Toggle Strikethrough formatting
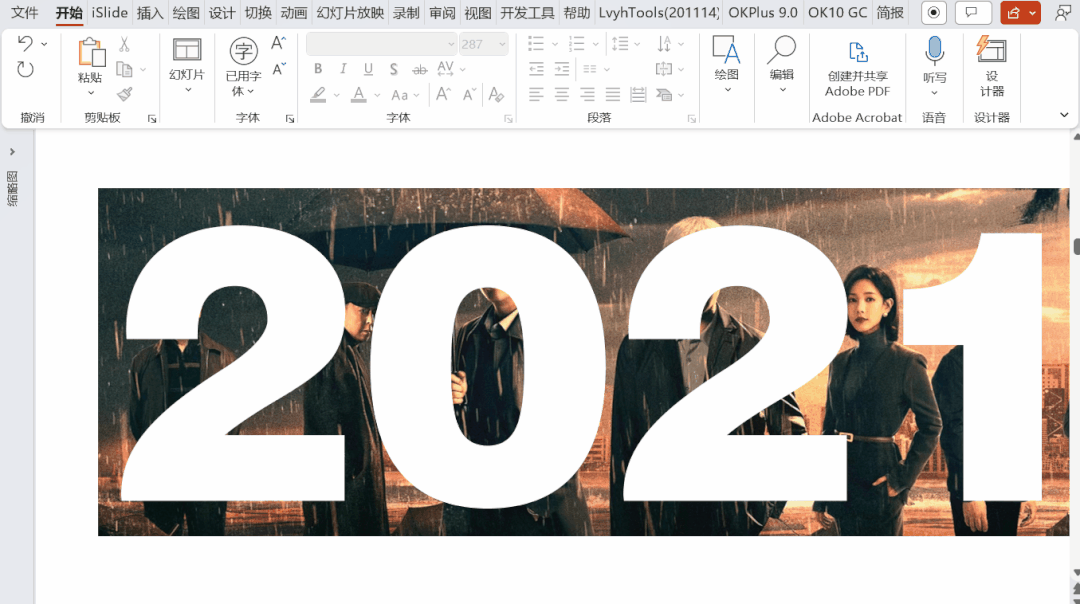The image size is (1080, 604). [x=419, y=70]
